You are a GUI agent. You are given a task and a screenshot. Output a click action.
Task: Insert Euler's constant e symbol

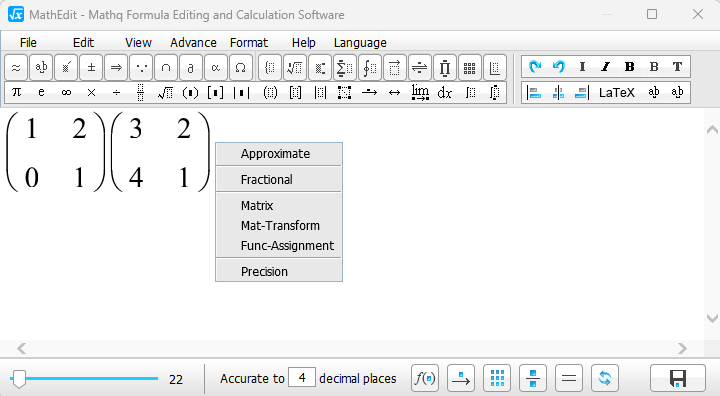point(41,92)
